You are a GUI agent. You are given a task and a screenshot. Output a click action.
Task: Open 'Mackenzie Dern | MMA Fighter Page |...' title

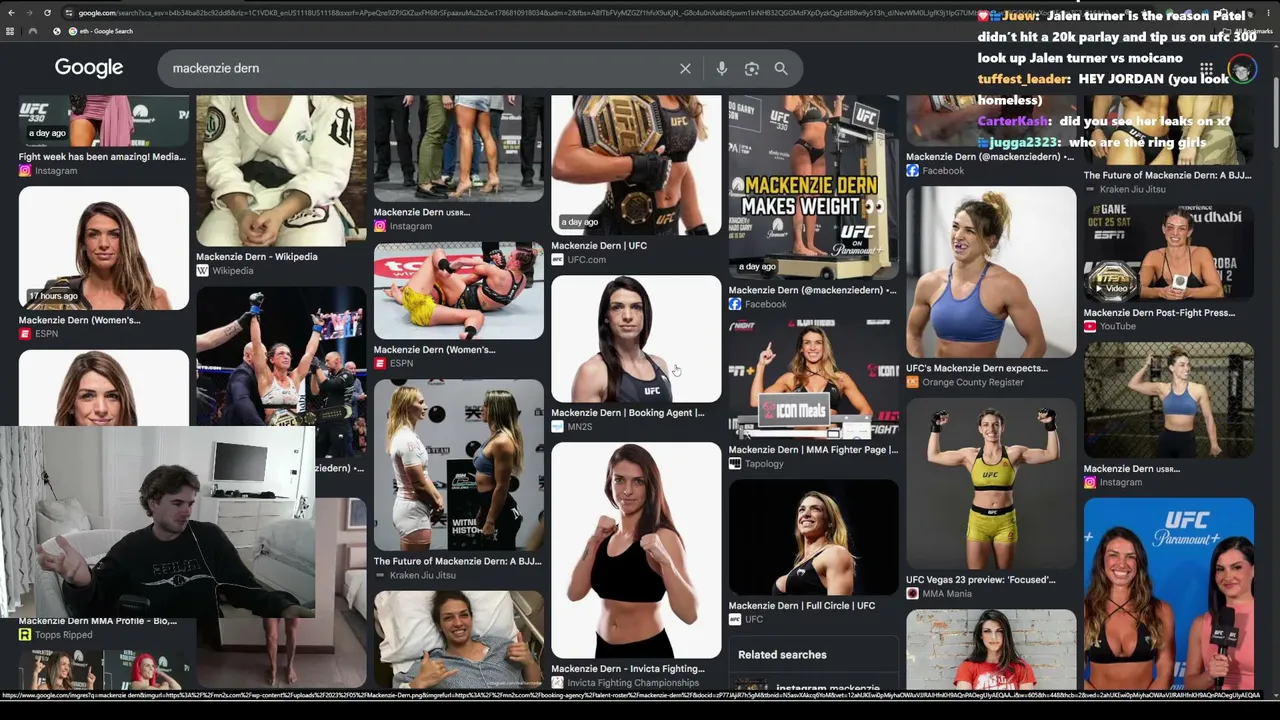pyautogui.click(x=814, y=449)
